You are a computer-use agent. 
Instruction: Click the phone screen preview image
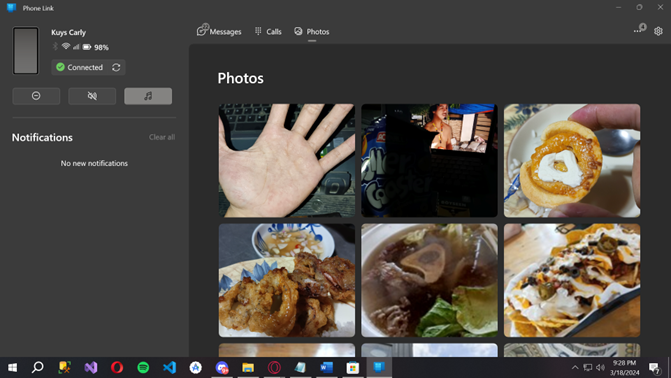coord(26,51)
